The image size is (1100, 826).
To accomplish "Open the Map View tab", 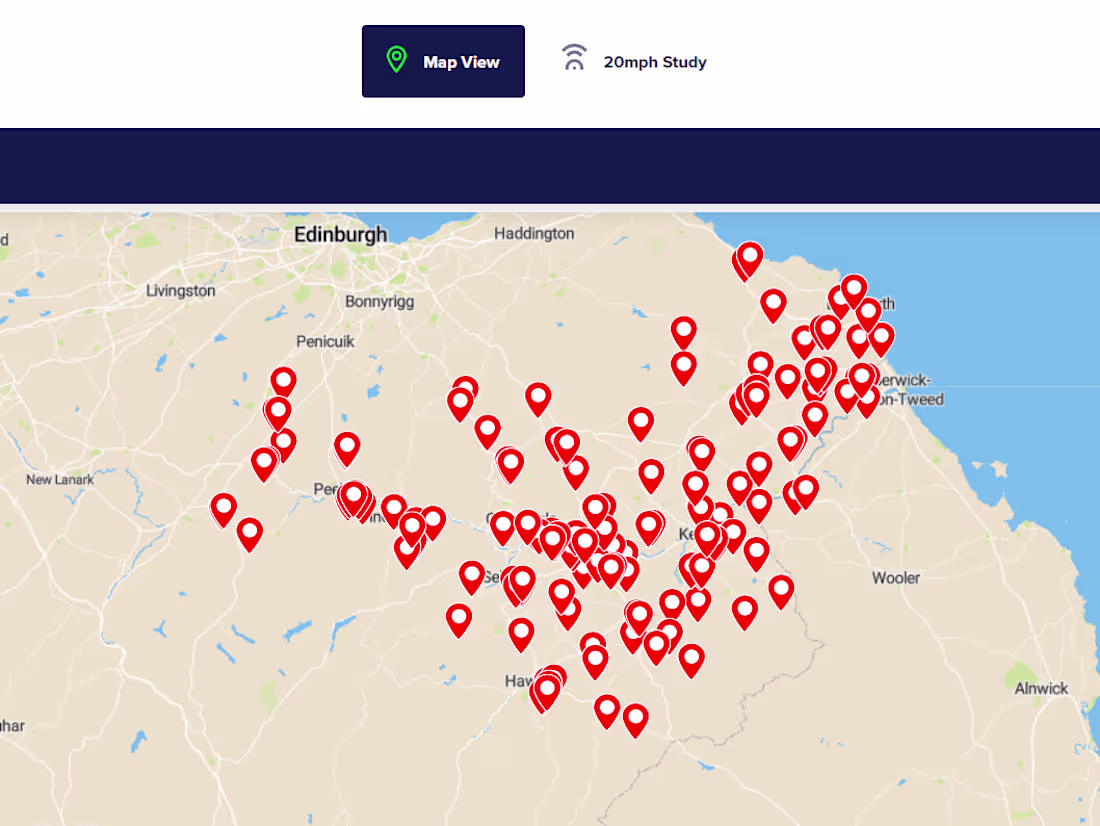I will [x=443, y=61].
